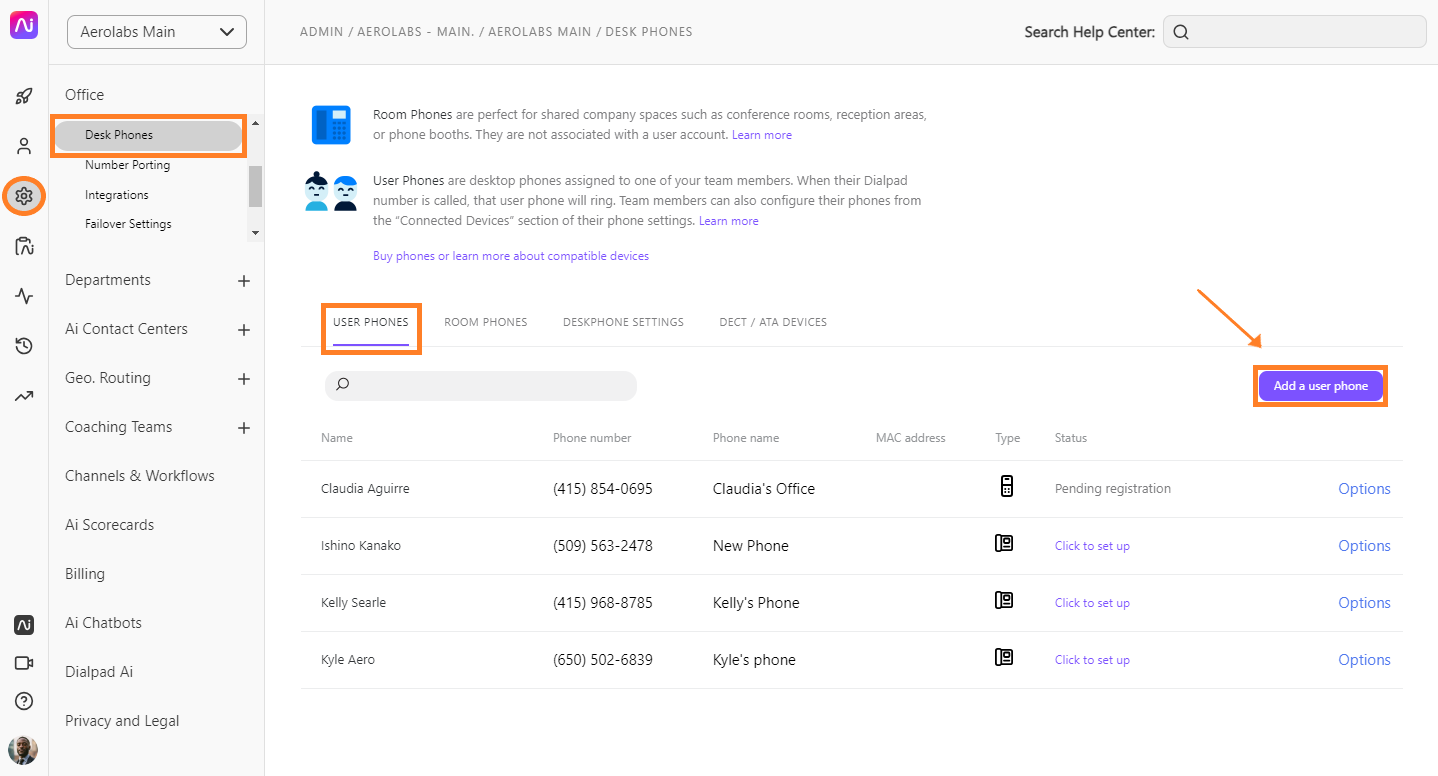Select Integrations in Office menu
The height and width of the screenshot is (776, 1438).
(x=117, y=195)
